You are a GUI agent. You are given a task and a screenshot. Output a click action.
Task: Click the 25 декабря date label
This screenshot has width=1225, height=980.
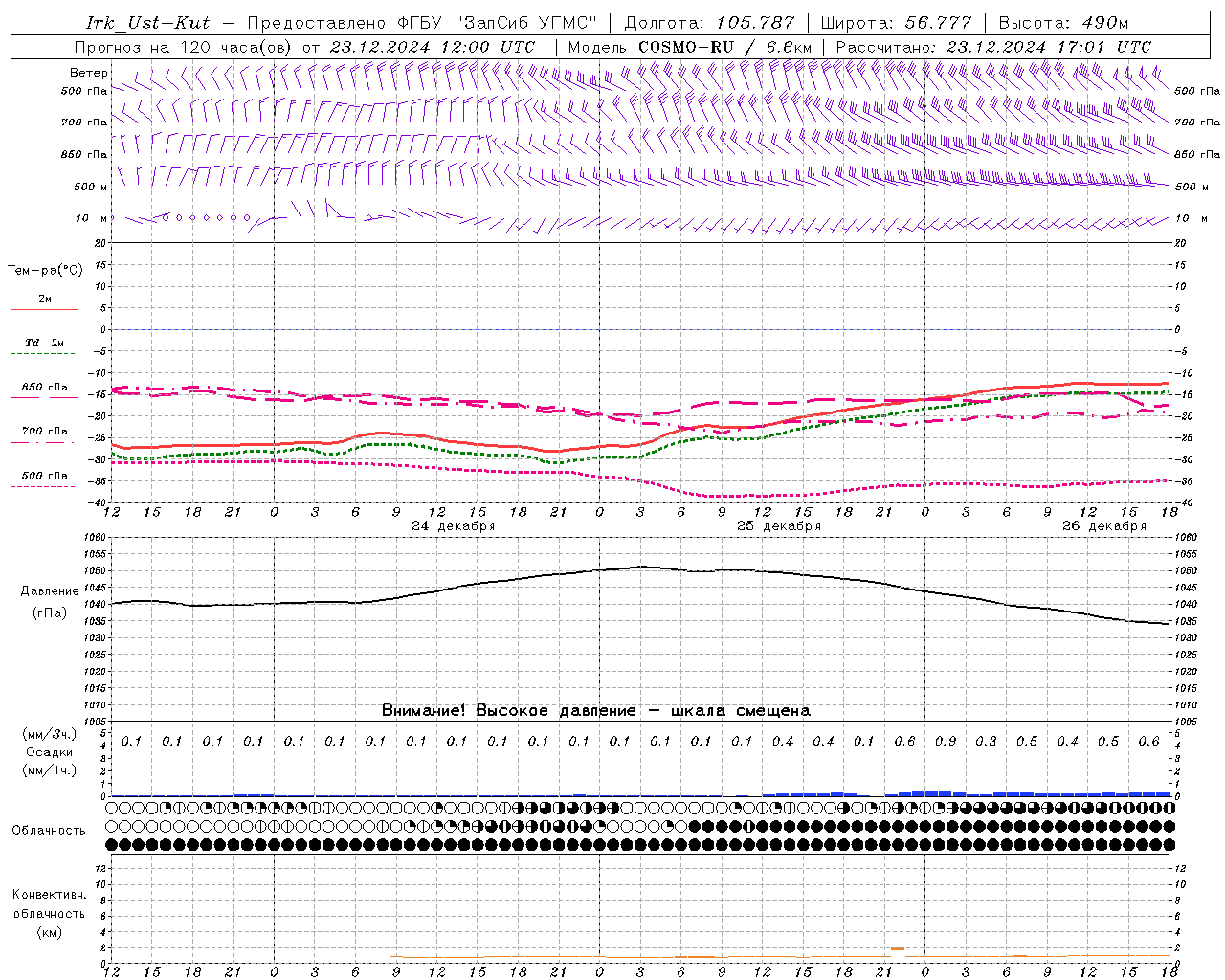pos(779,526)
